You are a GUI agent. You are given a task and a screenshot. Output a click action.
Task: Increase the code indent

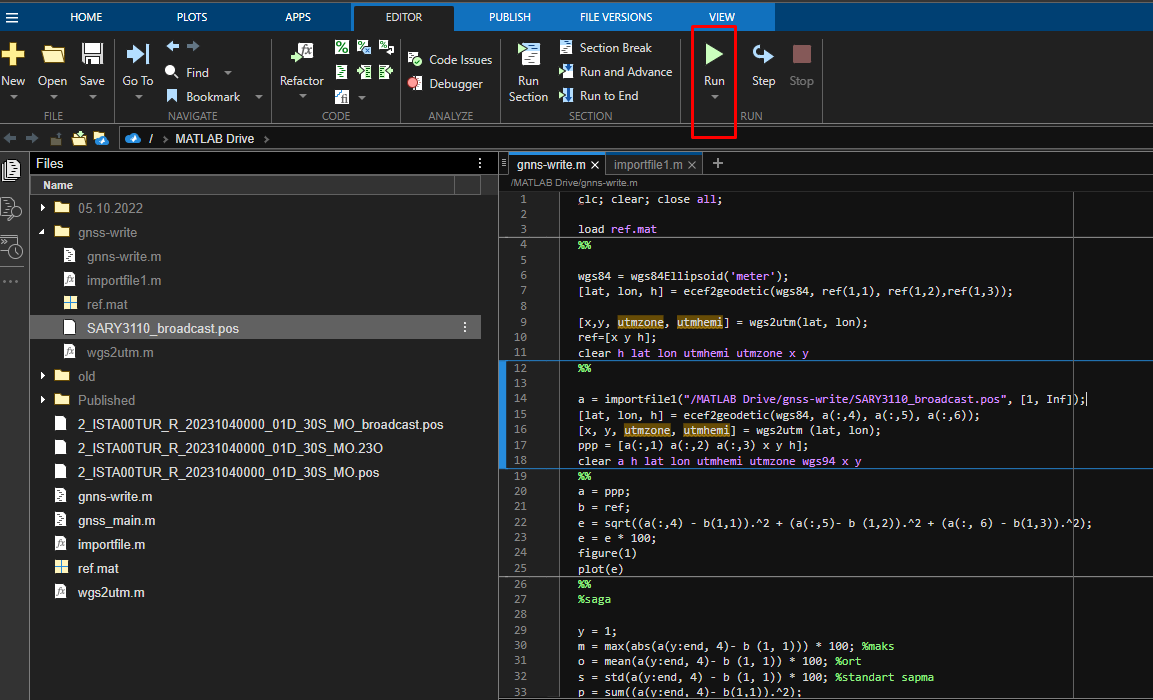pos(364,71)
